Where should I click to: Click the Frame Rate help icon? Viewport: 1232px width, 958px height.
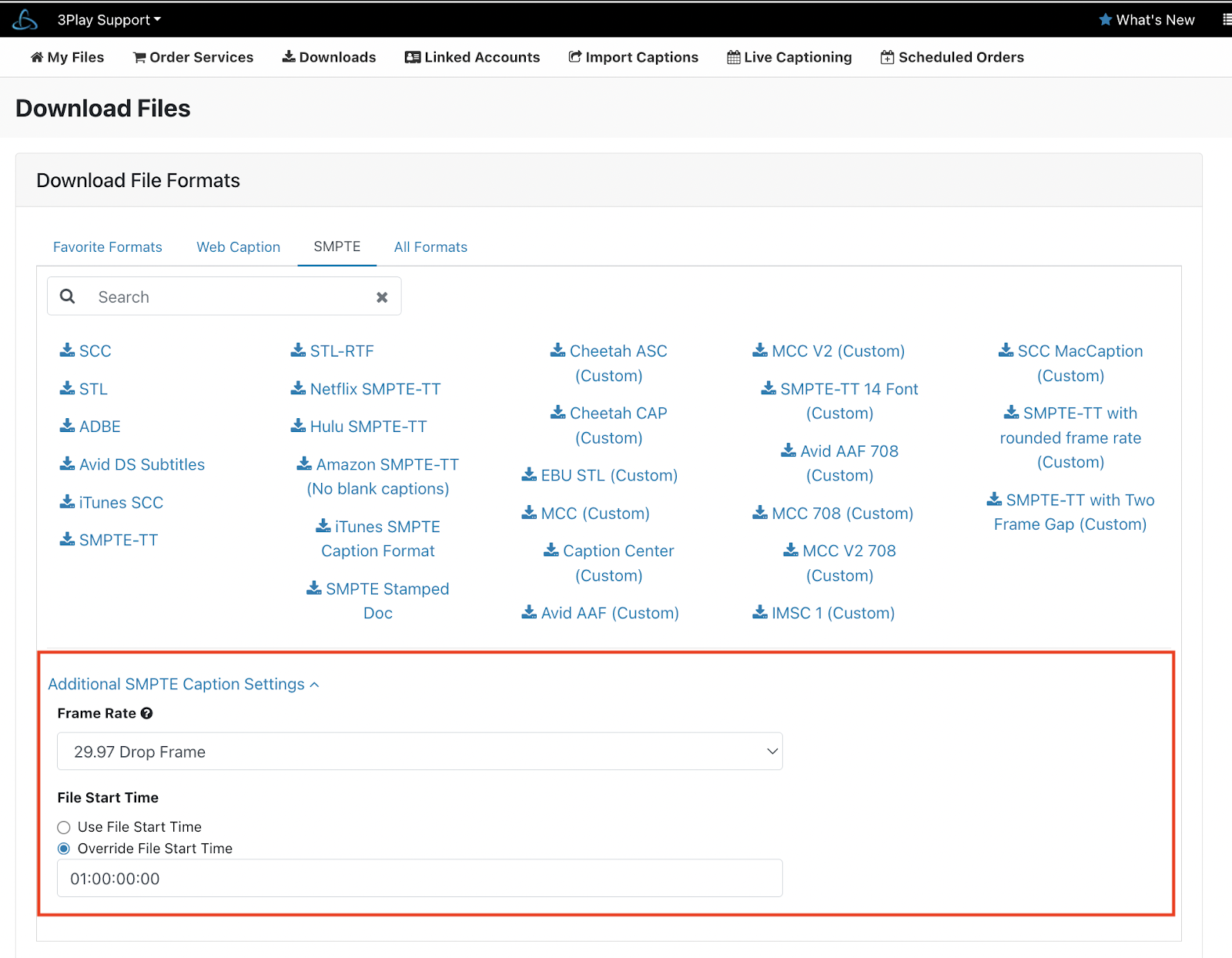coord(146,714)
